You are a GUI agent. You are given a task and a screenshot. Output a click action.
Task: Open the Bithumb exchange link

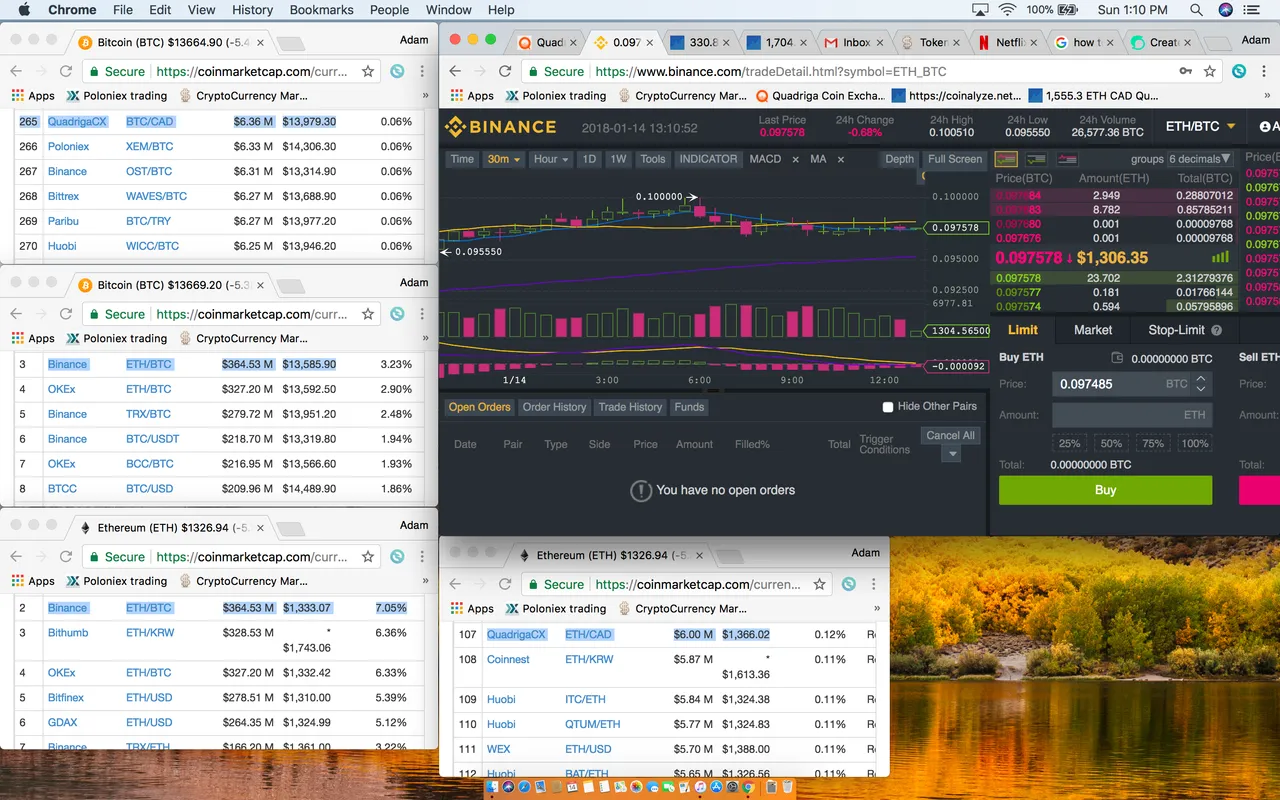click(x=68, y=633)
